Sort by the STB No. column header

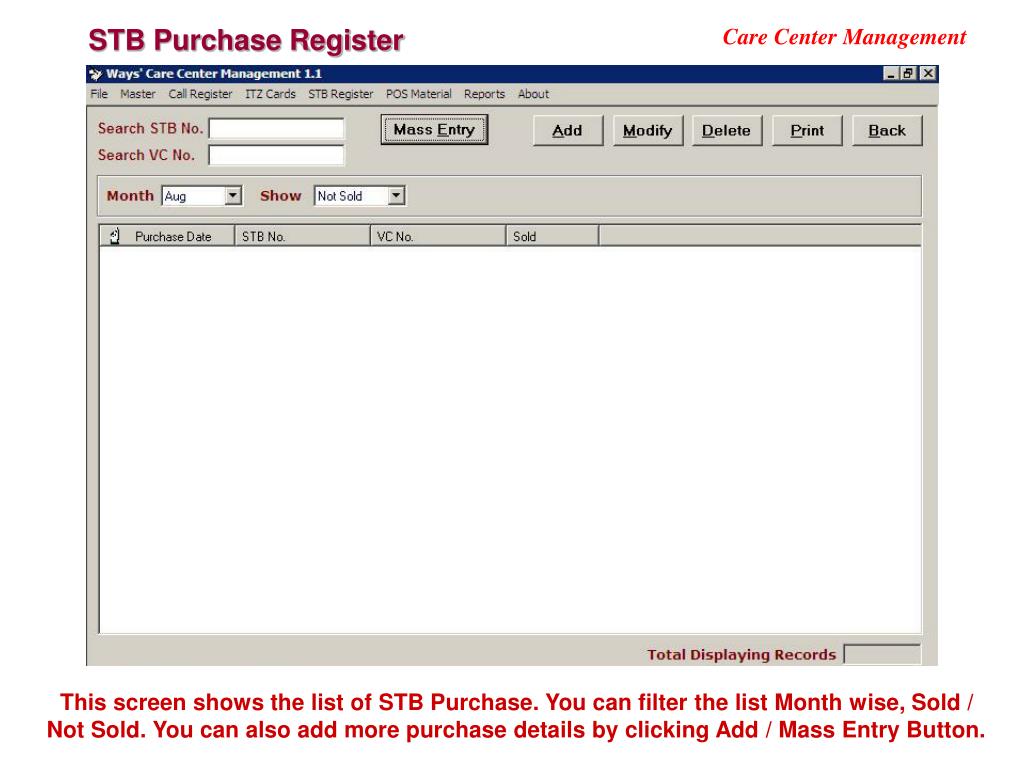(302, 237)
